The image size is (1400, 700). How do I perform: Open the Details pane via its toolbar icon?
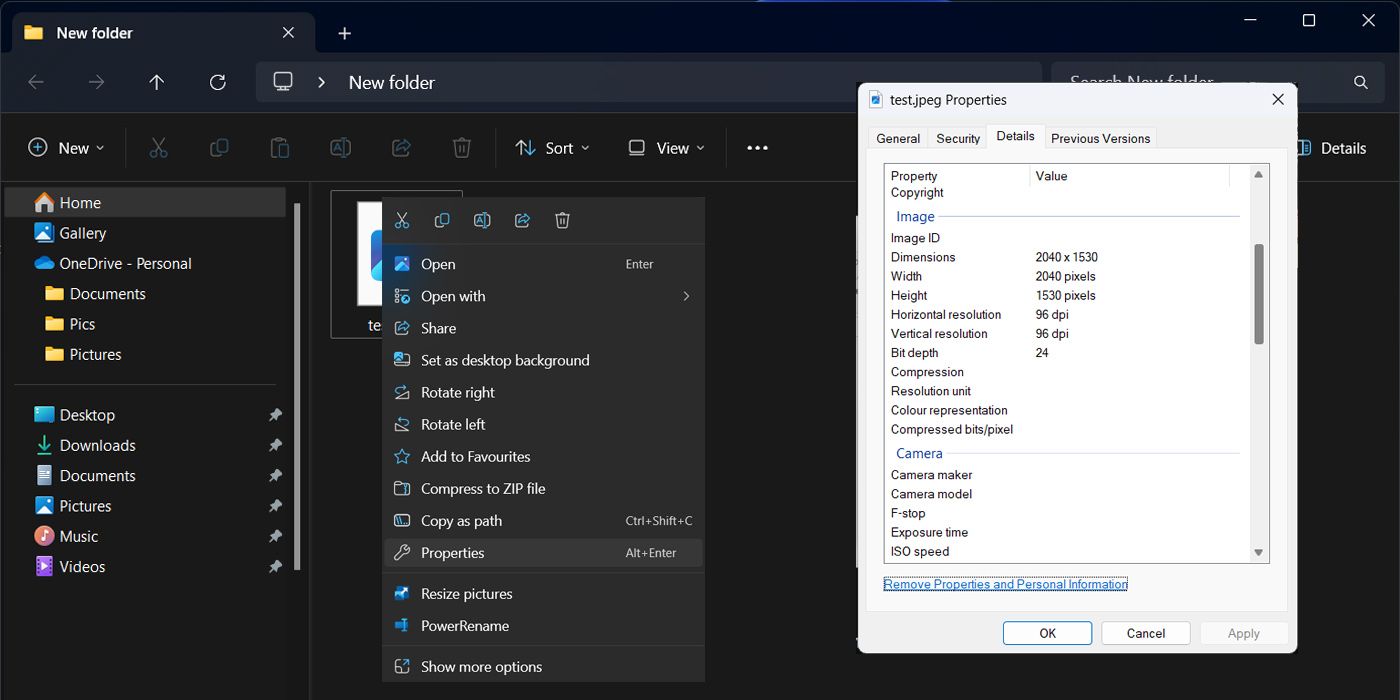(1332, 147)
